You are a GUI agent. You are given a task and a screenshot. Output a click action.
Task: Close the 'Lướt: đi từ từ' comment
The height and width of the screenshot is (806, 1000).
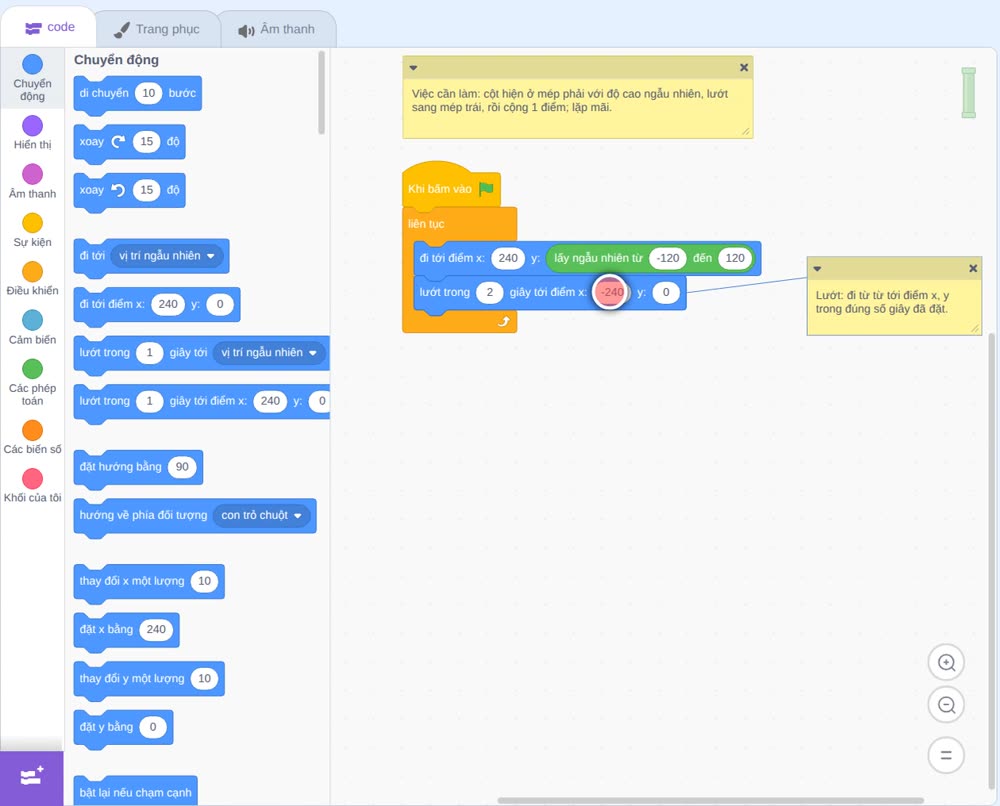[x=973, y=268]
